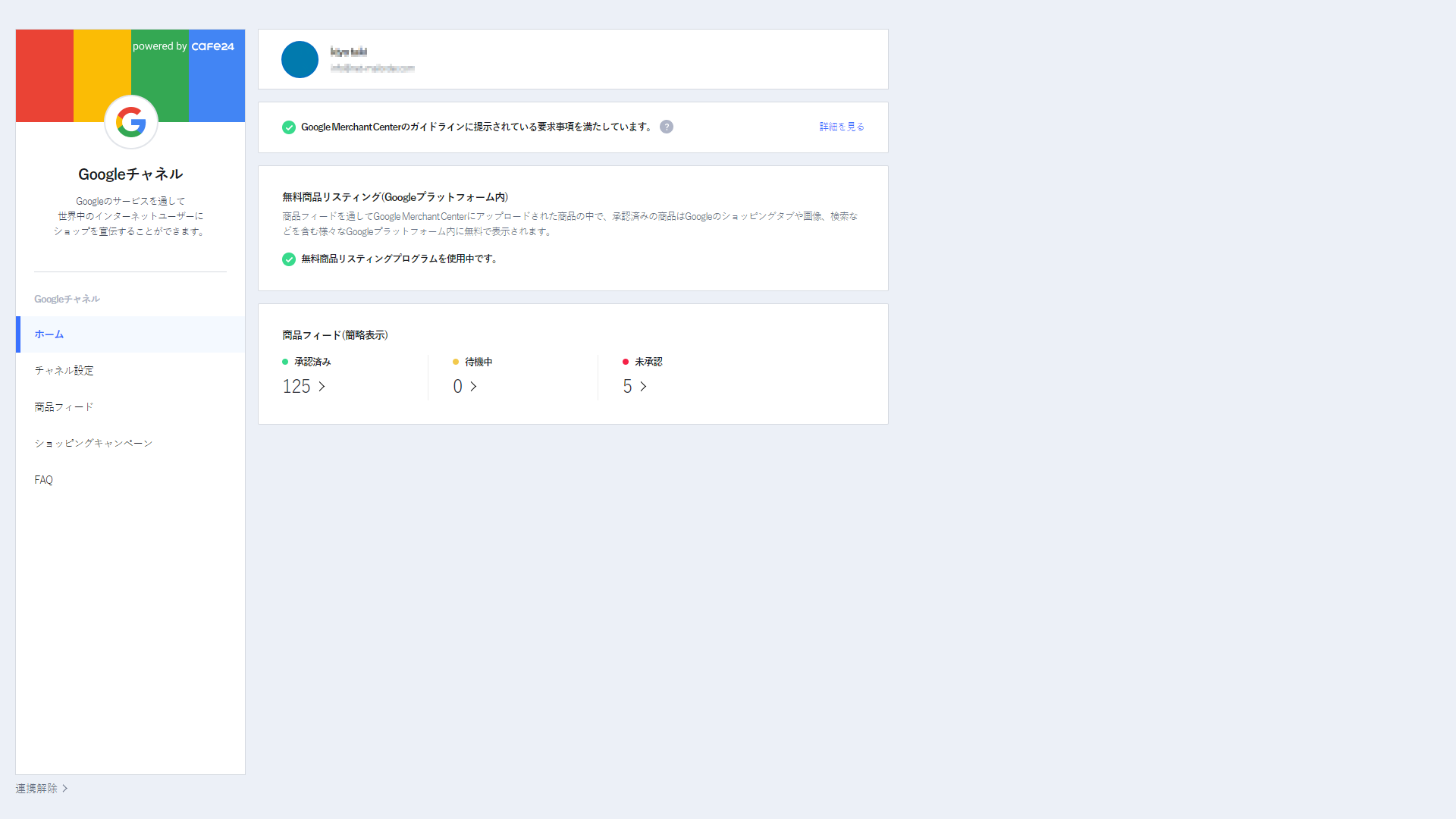Open チャネル設定 in the sidebar

pyautogui.click(x=130, y=371)
